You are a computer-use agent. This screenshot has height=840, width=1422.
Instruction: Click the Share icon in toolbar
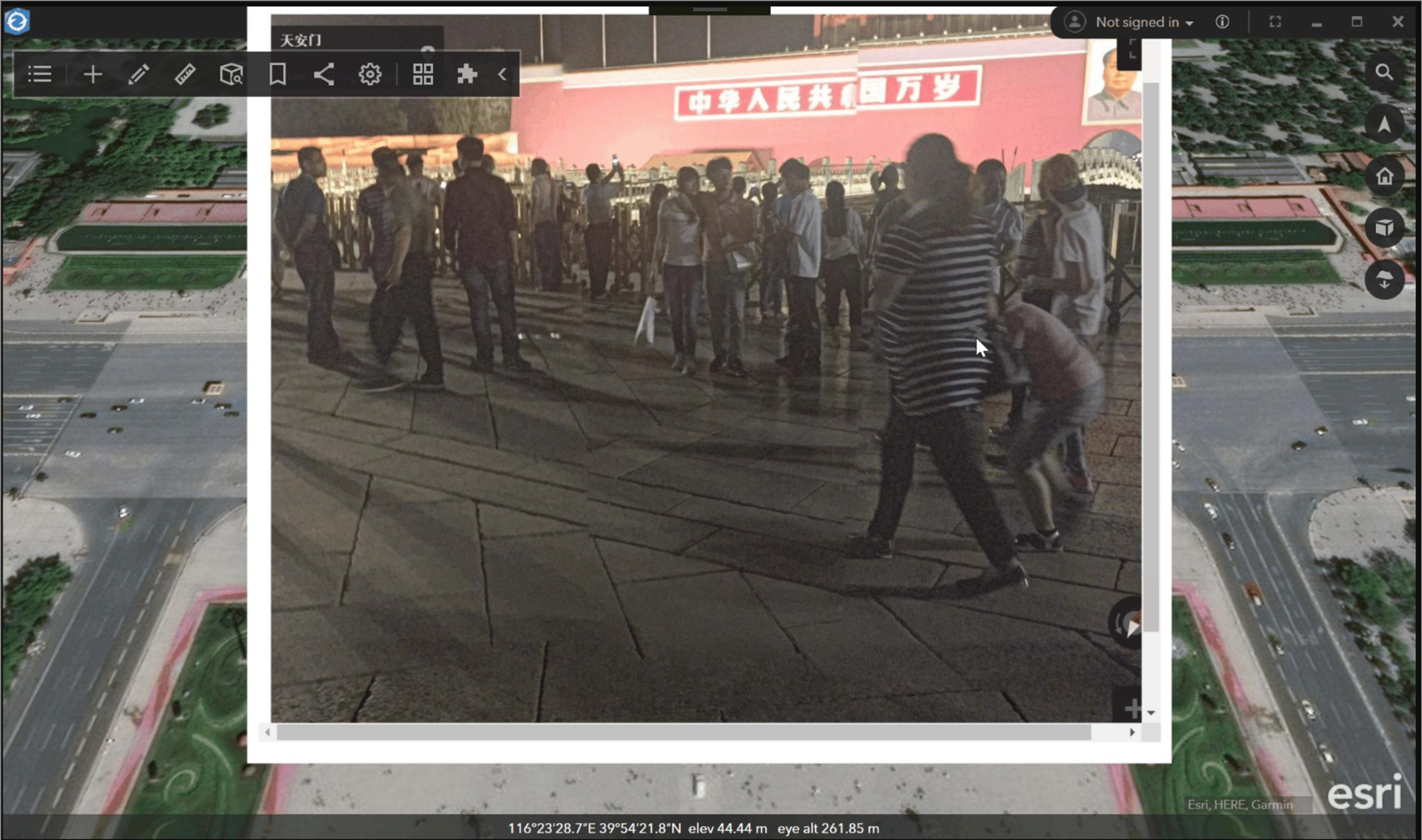323,74
